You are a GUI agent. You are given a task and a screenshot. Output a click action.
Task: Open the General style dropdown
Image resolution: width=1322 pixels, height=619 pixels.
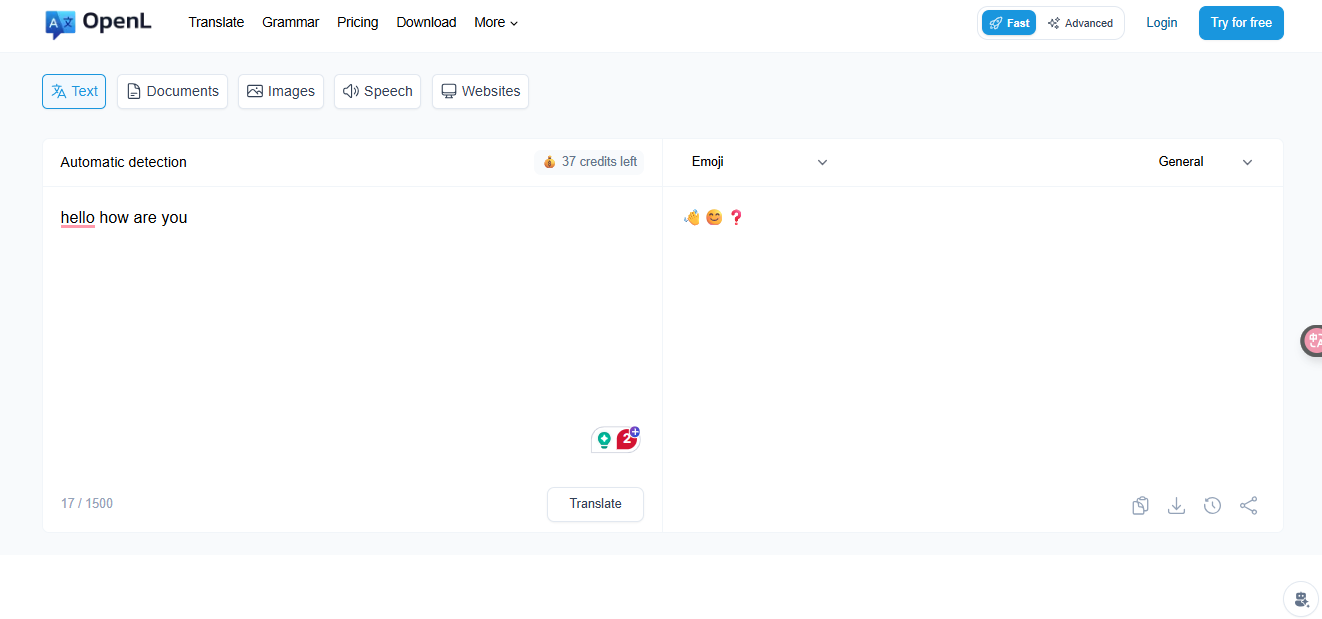point(1206,161)
